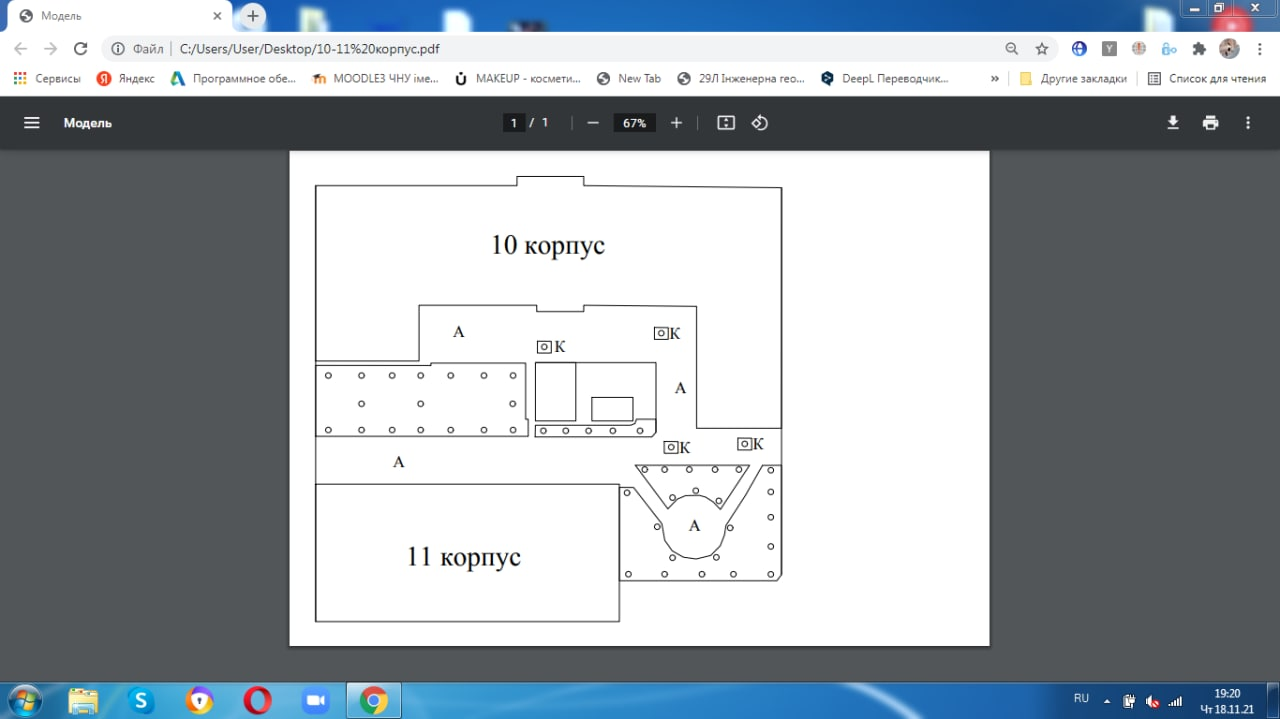1280x719 pixels.
Task: Switch to the Модель tab
Action: (120, 16)
